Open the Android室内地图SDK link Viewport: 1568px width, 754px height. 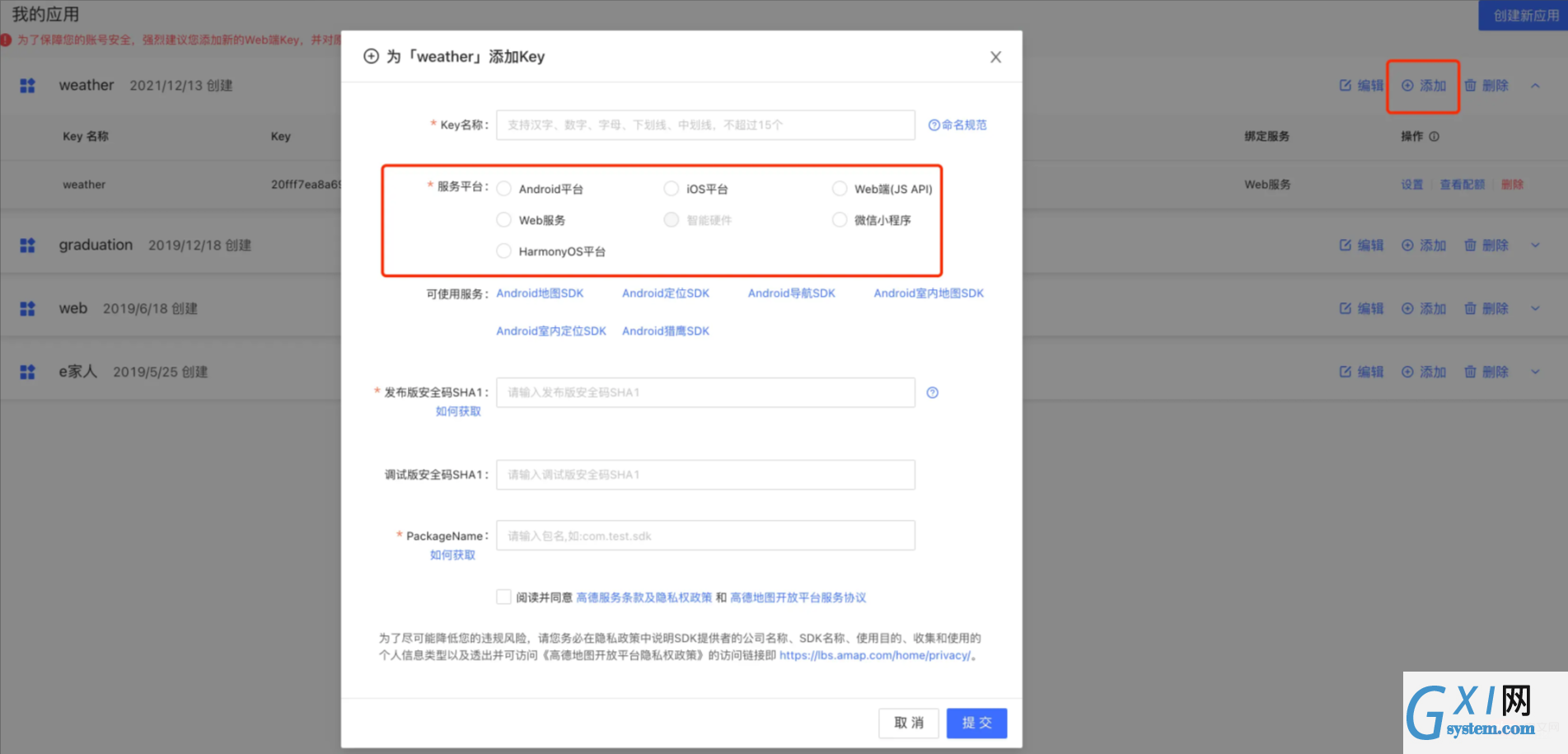[x=929, y=293]
